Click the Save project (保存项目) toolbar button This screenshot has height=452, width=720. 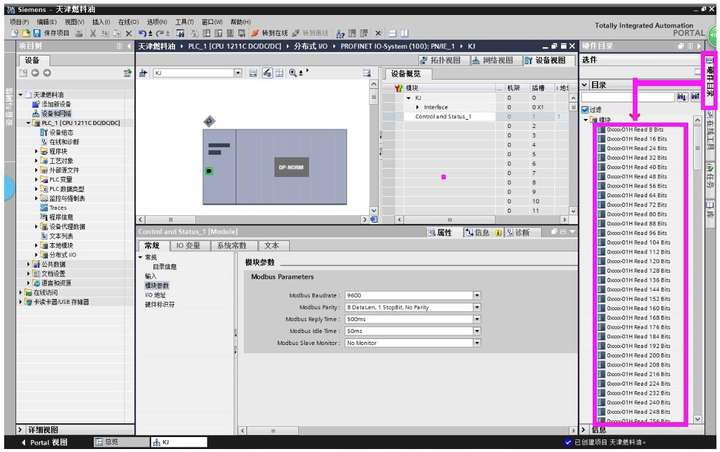tap(51, 33)
